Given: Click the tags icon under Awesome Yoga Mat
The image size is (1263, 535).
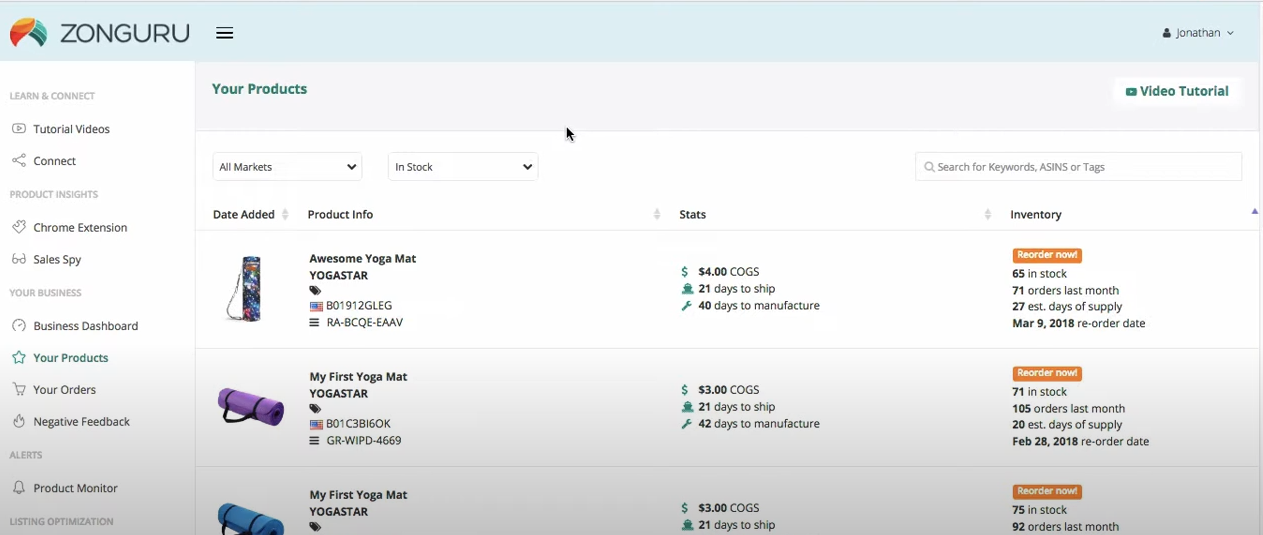Looking at the screenshot, I should coord(315,291).
